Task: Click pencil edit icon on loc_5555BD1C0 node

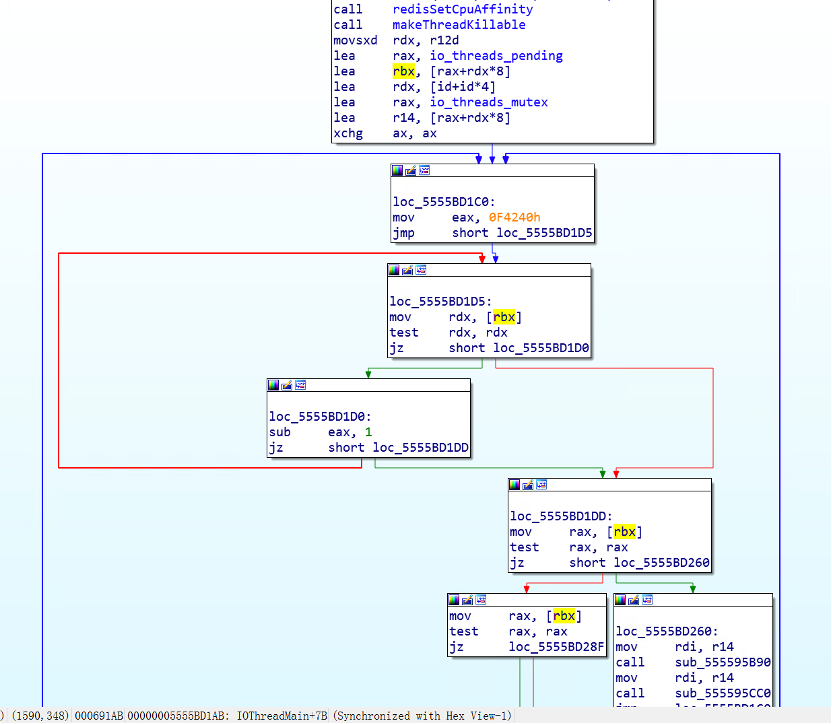Action: [411, 171]
